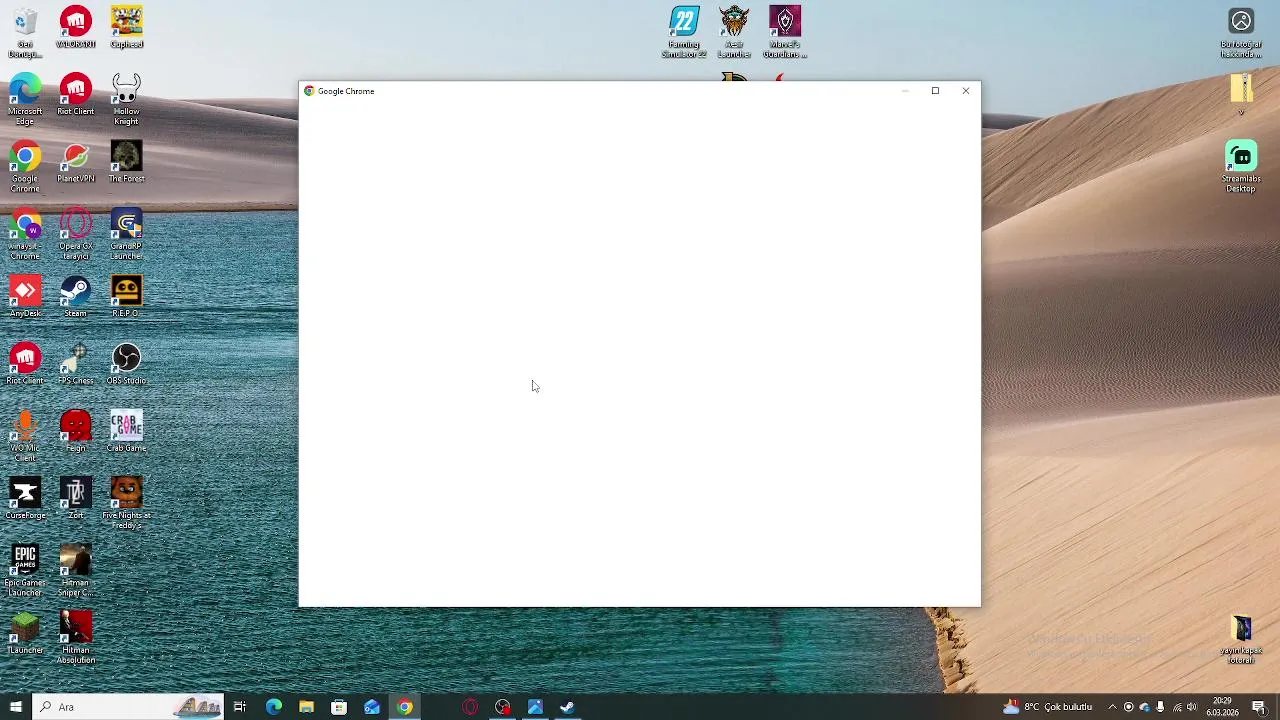Select the CurseForge desktop icon

pyautogui.click(x=25, y=498)
